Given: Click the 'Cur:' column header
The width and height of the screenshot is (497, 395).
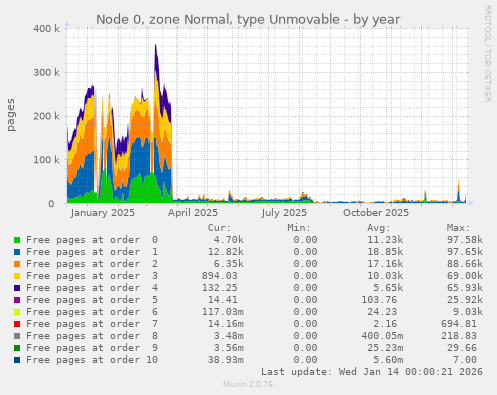Looking at the screenshot, I should click(219, 228).
